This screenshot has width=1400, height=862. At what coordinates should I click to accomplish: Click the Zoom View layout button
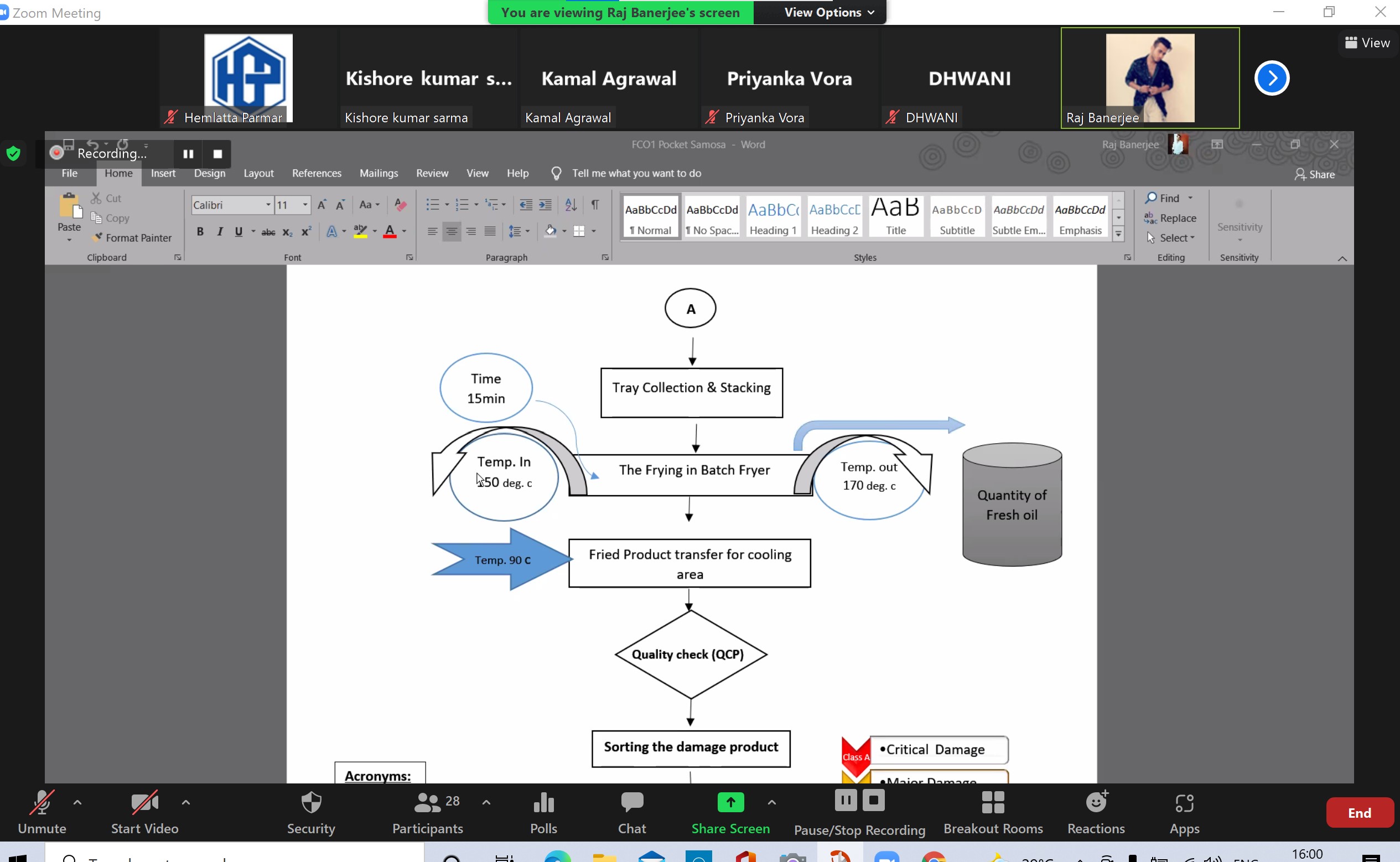[x=1368, y=43]
